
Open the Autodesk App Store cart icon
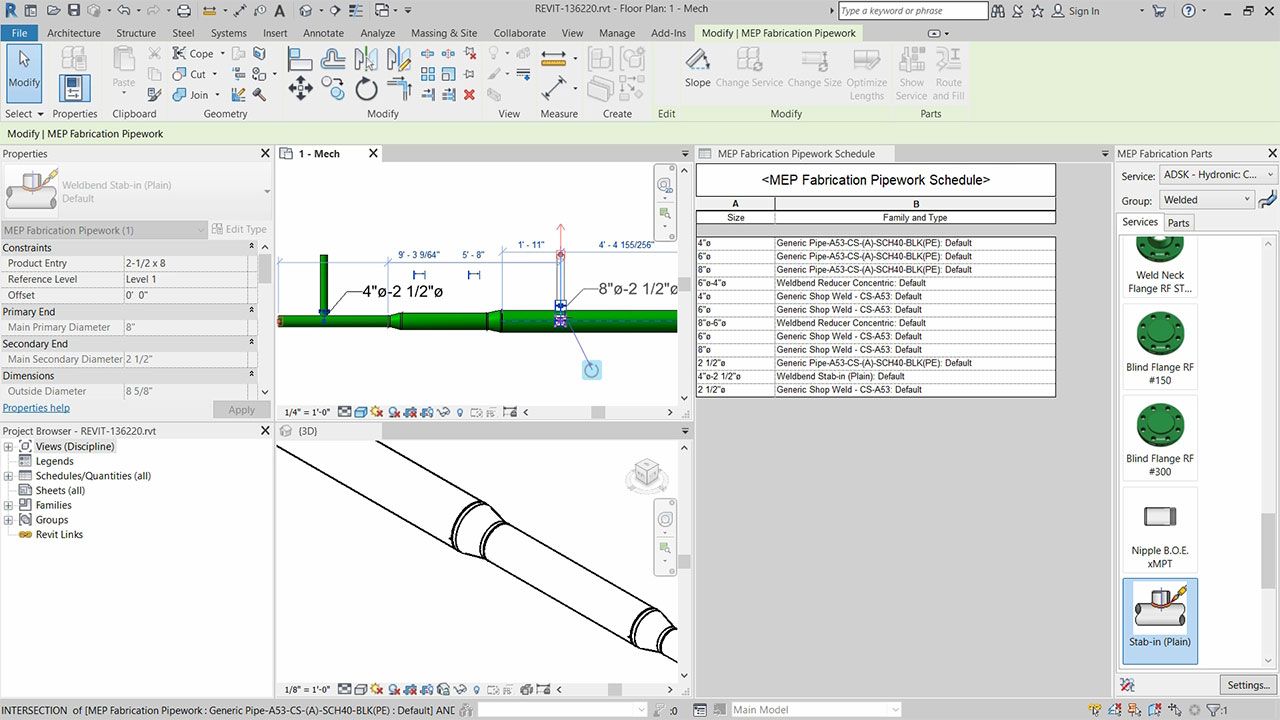[1159, 11]
